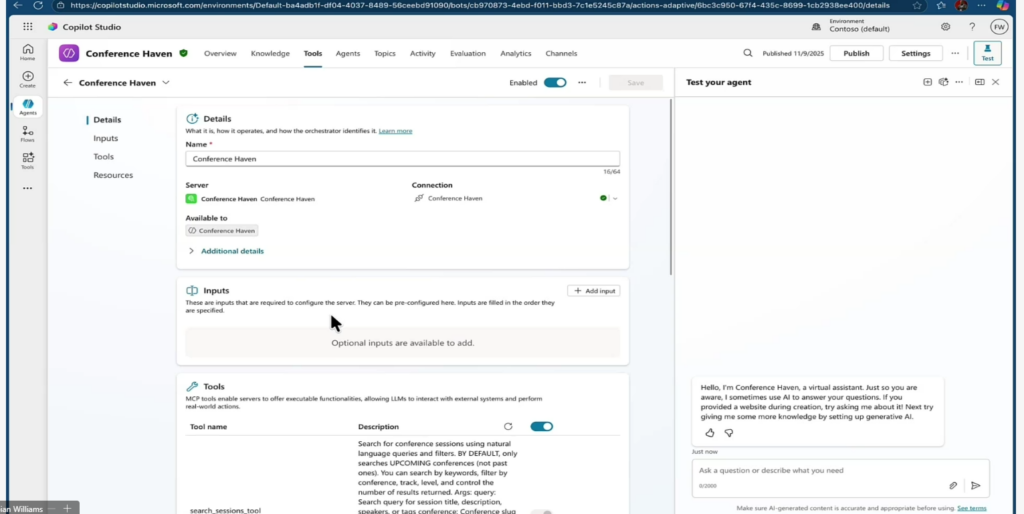Open the ellipsis menu next to Enabled toggle
Viewport: 1024px width, 514px height.
[582, 82]
